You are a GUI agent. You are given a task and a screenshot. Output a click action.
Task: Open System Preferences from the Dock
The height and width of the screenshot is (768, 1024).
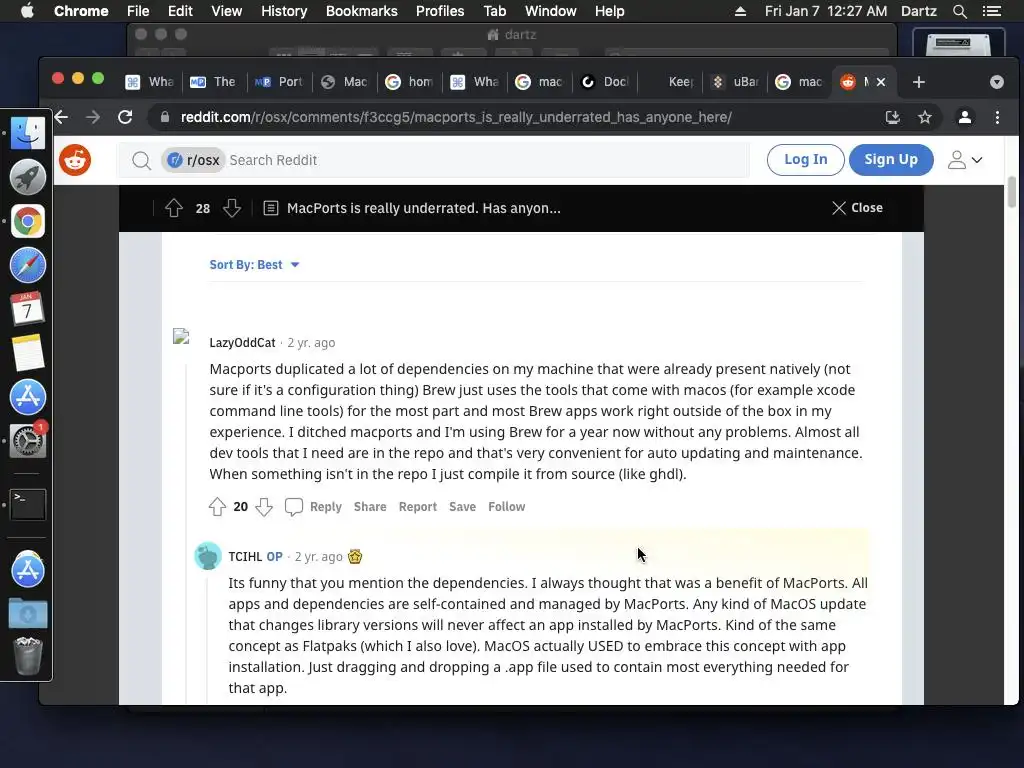(27, 441)
